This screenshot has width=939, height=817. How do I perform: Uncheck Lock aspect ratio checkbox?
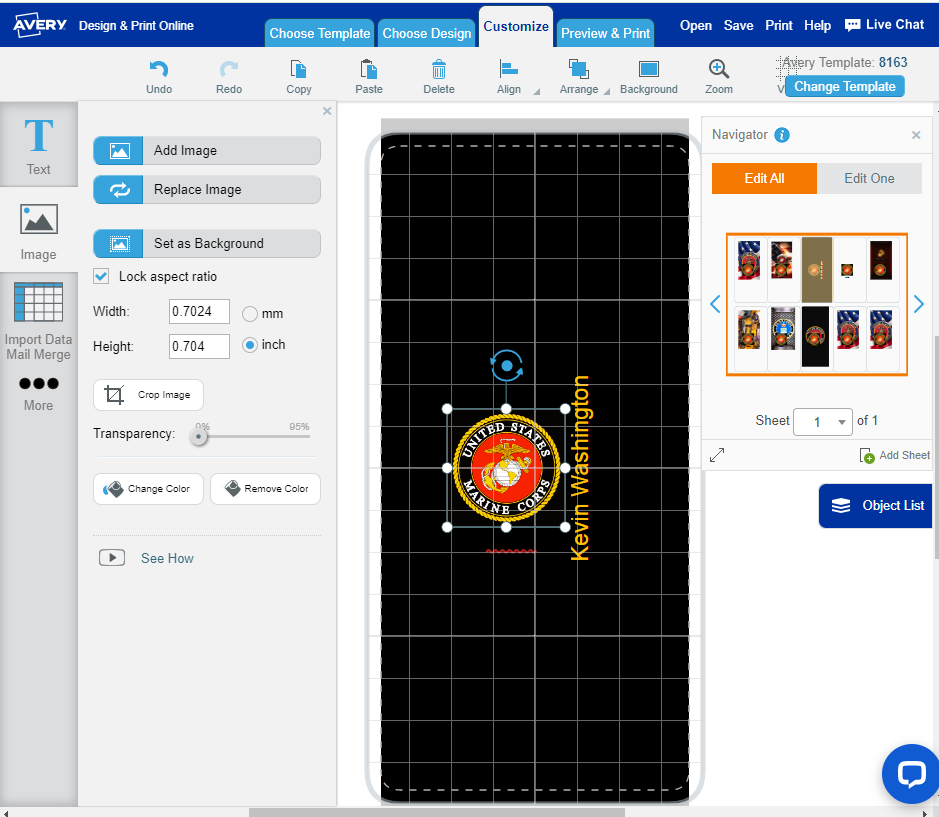[x=101, y=276]
